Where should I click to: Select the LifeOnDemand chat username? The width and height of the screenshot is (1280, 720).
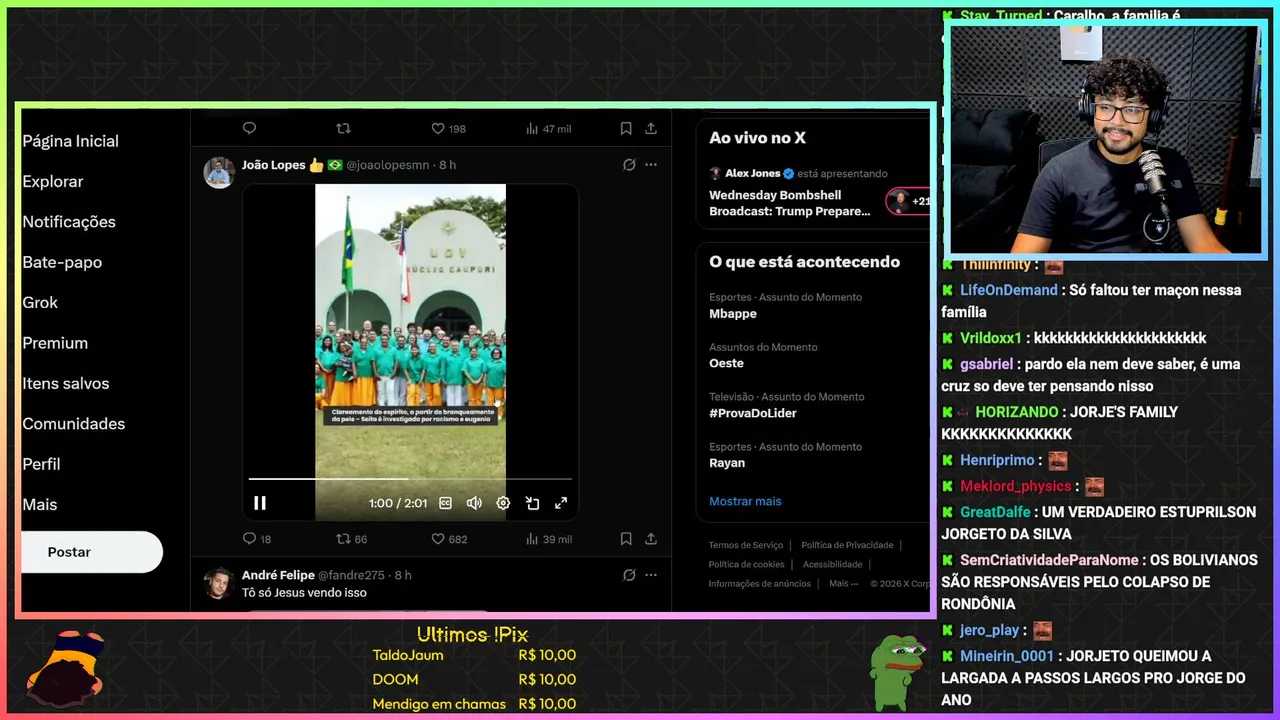click(1009, 290)
